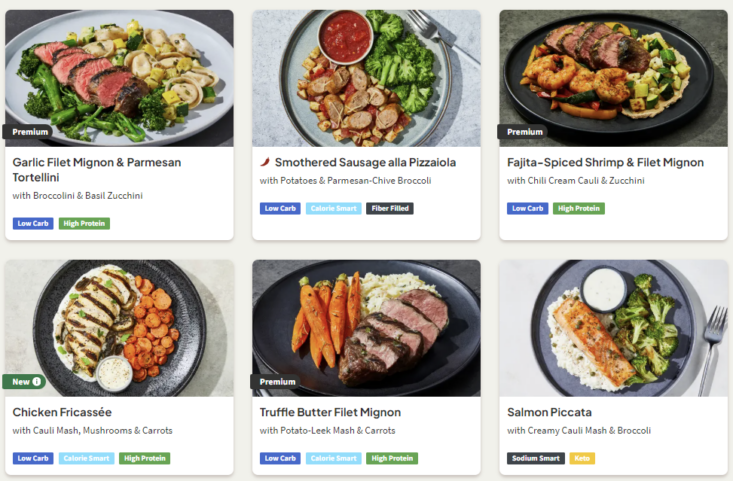Select the Keto tag on Salmon Piccata
The height and width of the screenshot is (481, 733).
(582, 458)
